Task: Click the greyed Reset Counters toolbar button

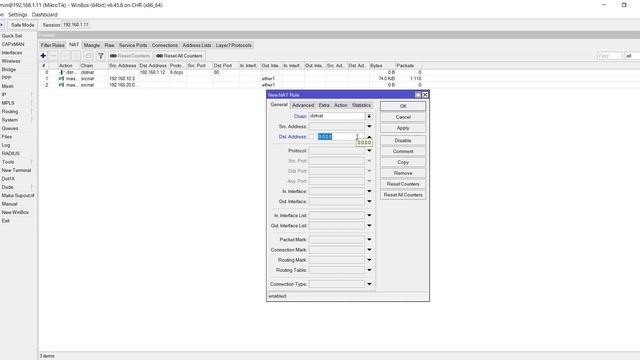Action: click(130, 56)
